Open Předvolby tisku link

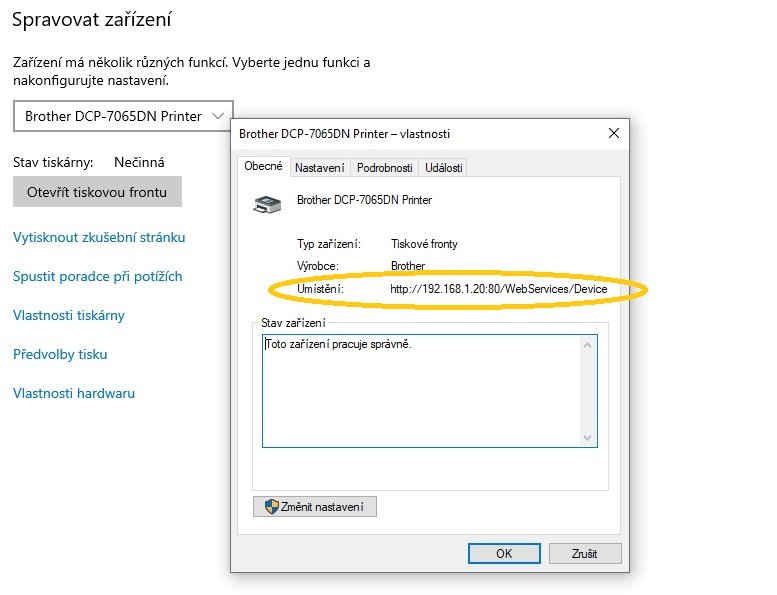coord(60,354)
